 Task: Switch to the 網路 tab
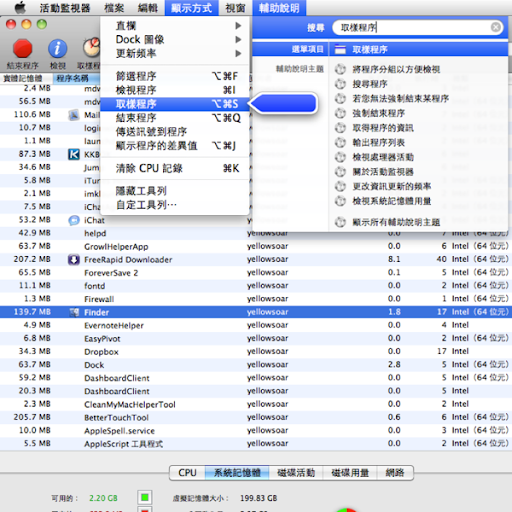(395, 473)
